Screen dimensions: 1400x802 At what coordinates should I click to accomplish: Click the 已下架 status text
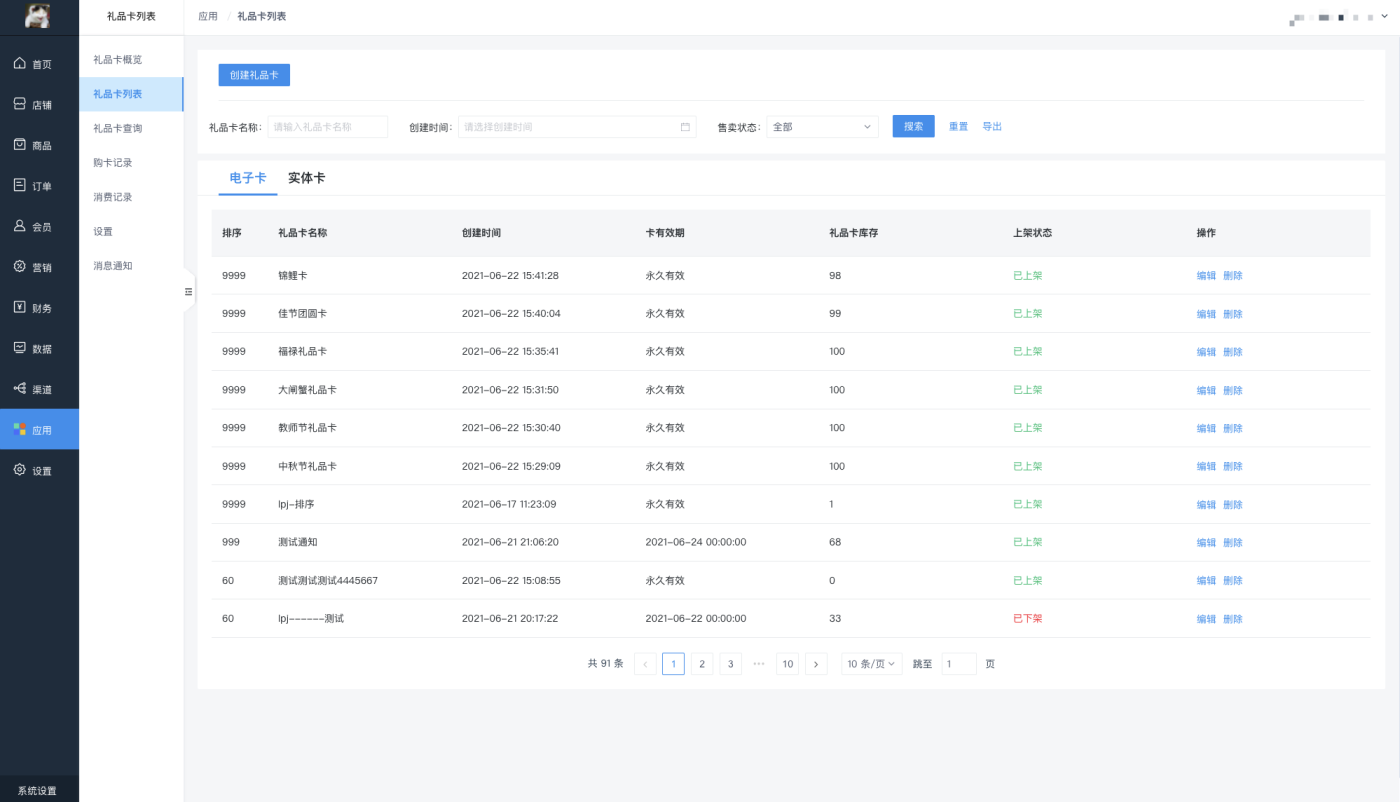(x=1028, y=619)
